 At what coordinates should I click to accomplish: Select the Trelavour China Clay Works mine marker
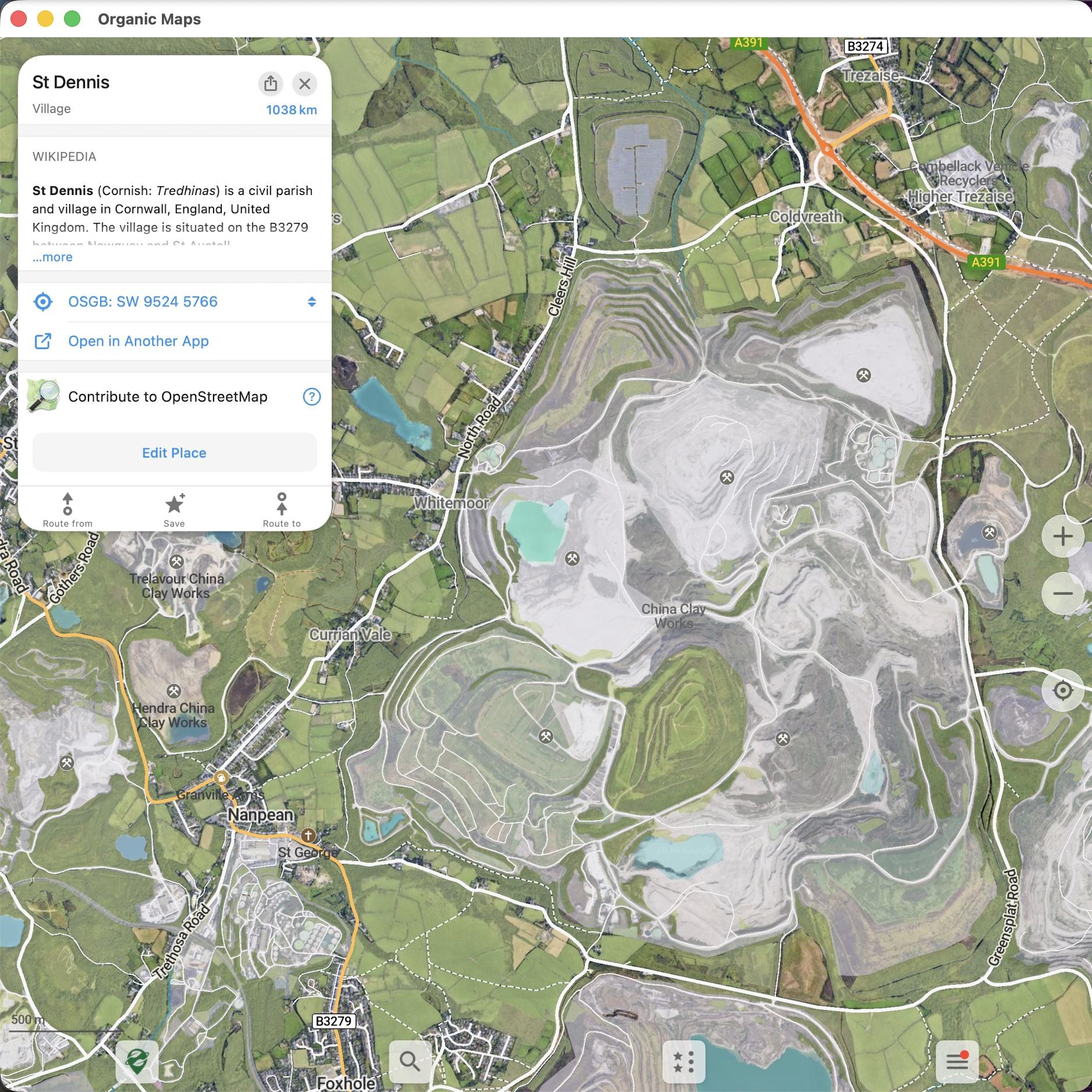tap(177, 562)
